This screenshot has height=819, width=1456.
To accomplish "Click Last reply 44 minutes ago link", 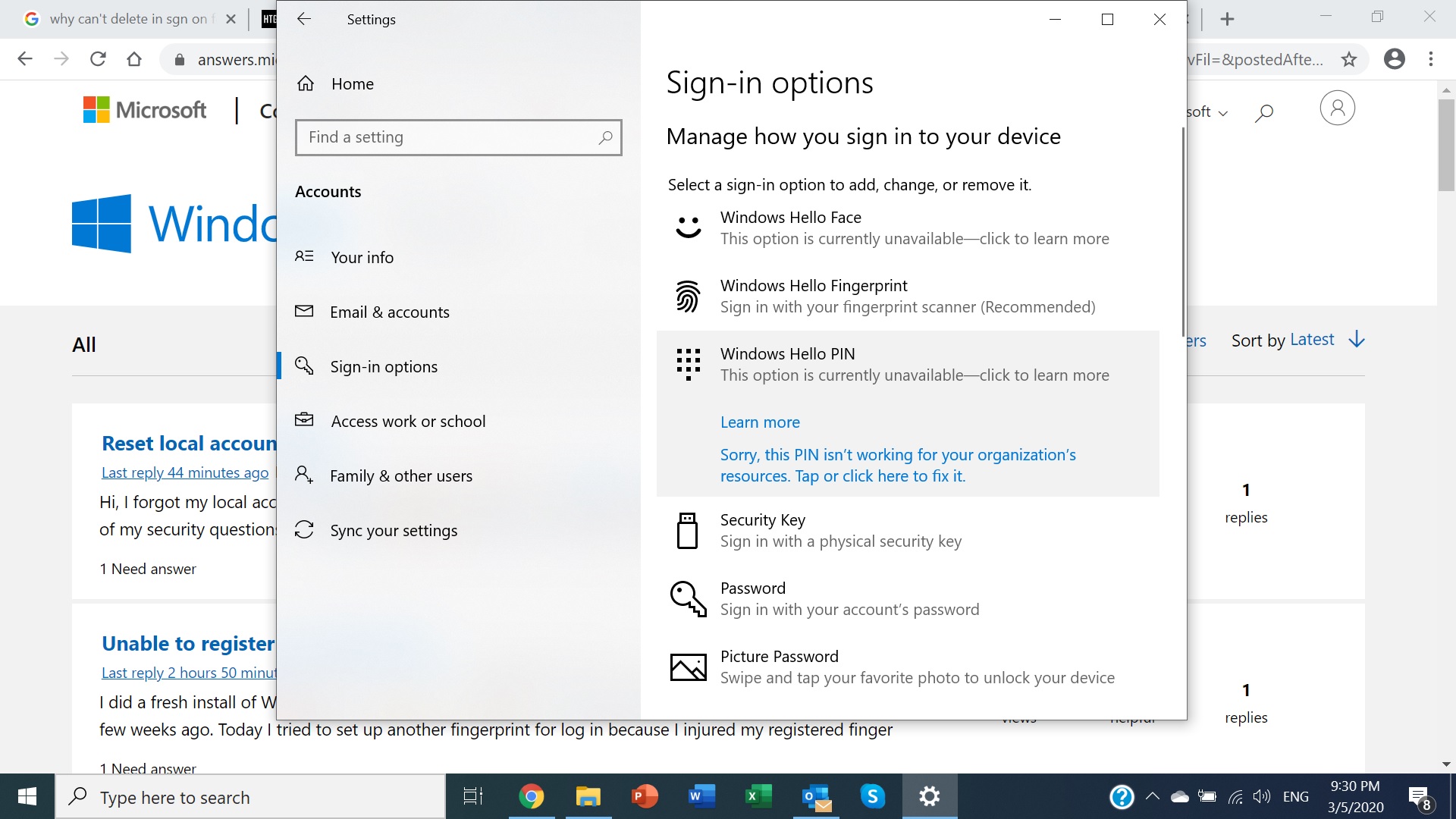I will coord(185,472).
